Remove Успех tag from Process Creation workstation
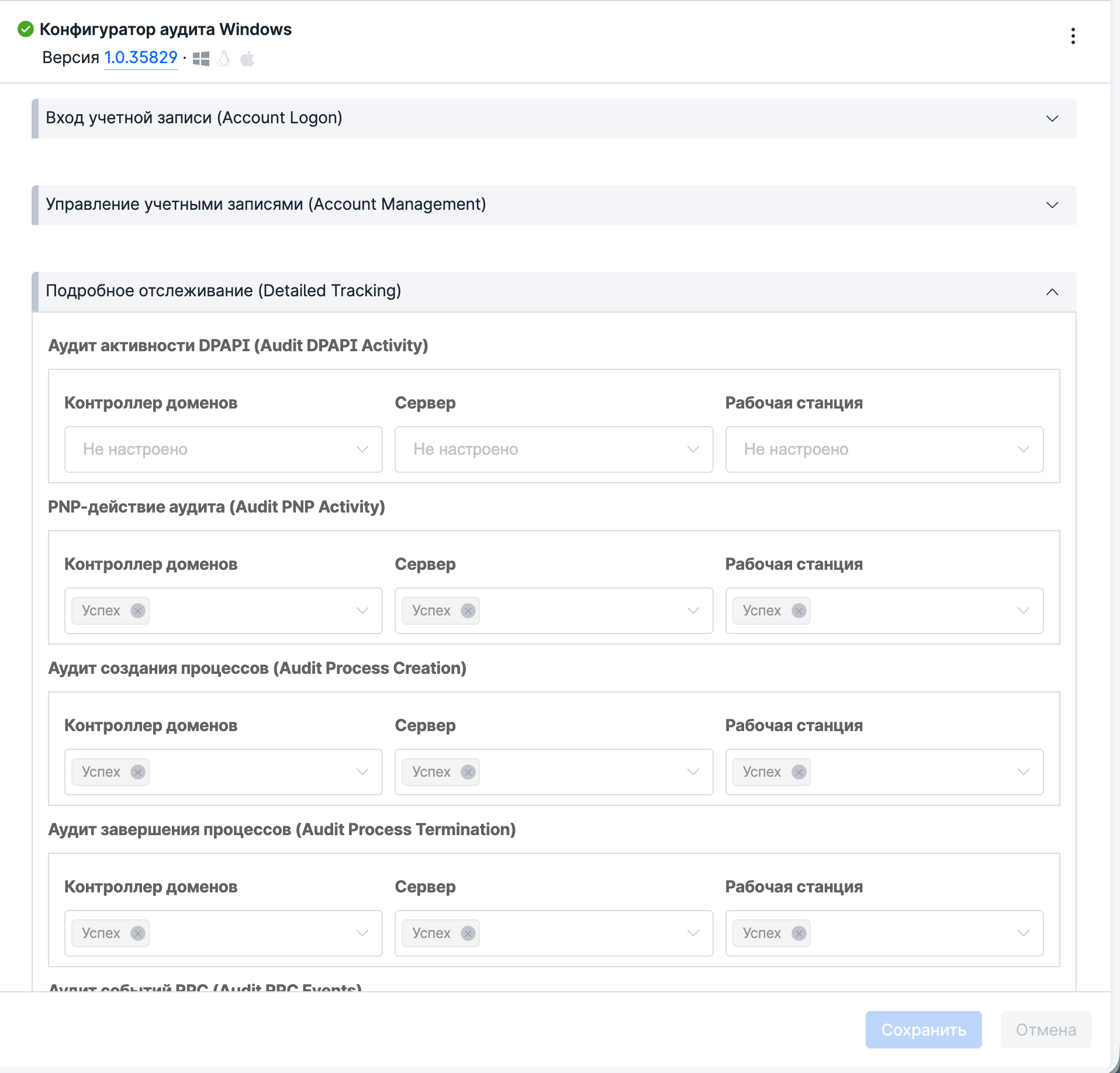This screenshot has width=1120, height=1073. pos(798,772)
